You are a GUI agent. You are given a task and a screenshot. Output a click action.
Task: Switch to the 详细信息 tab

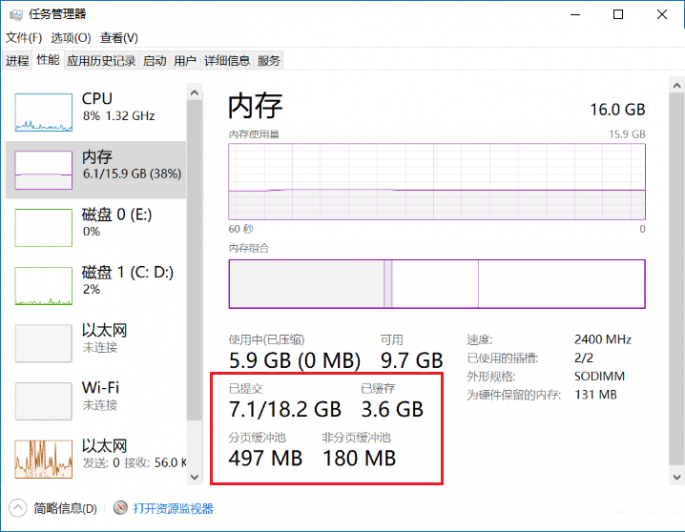coord(227,61)
